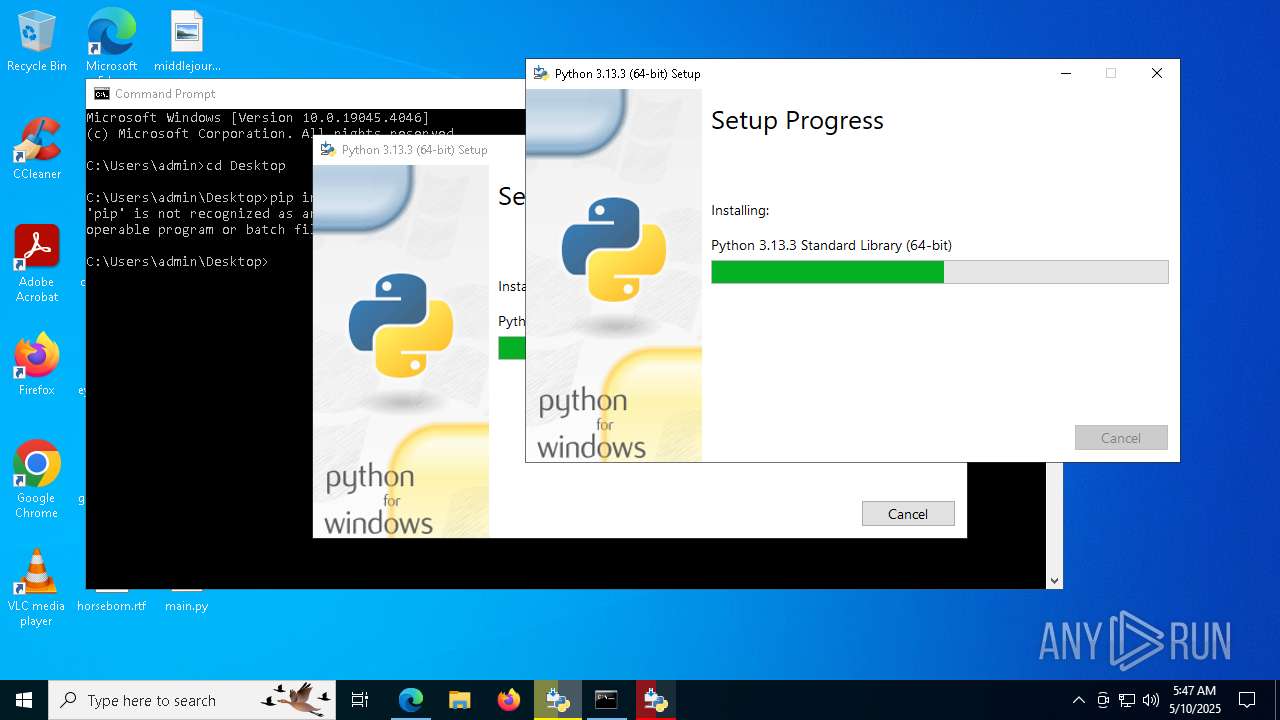Click the 'Setup Progress' heading

coord(797,121)
